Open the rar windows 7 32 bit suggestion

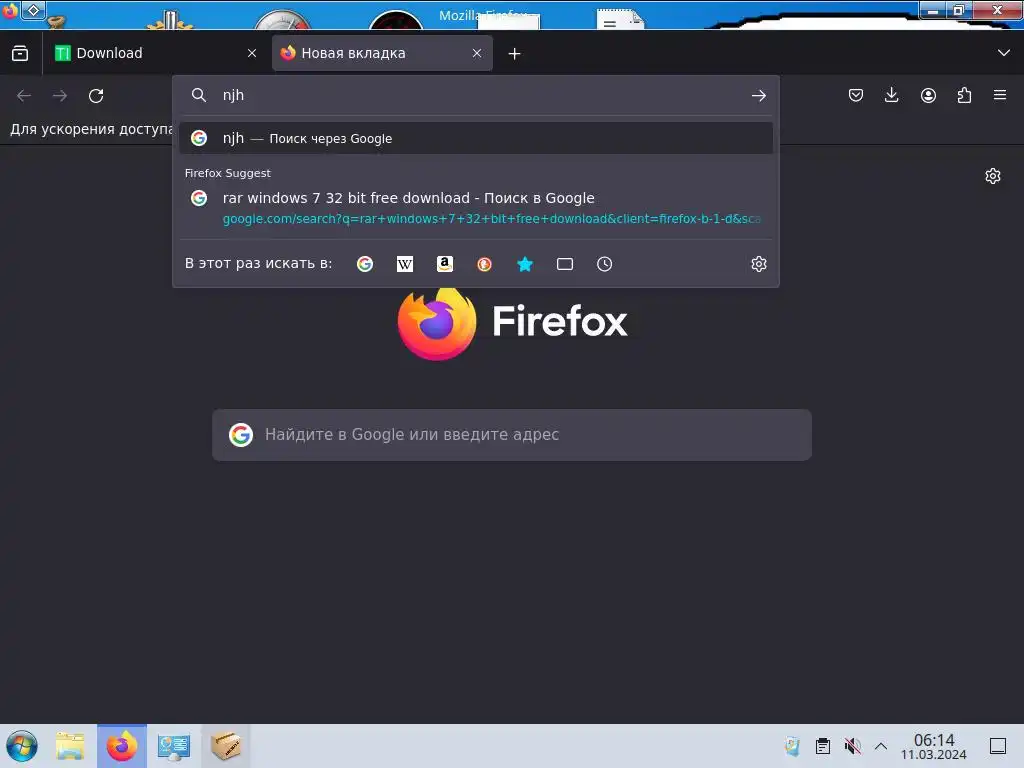coord(476,208)
